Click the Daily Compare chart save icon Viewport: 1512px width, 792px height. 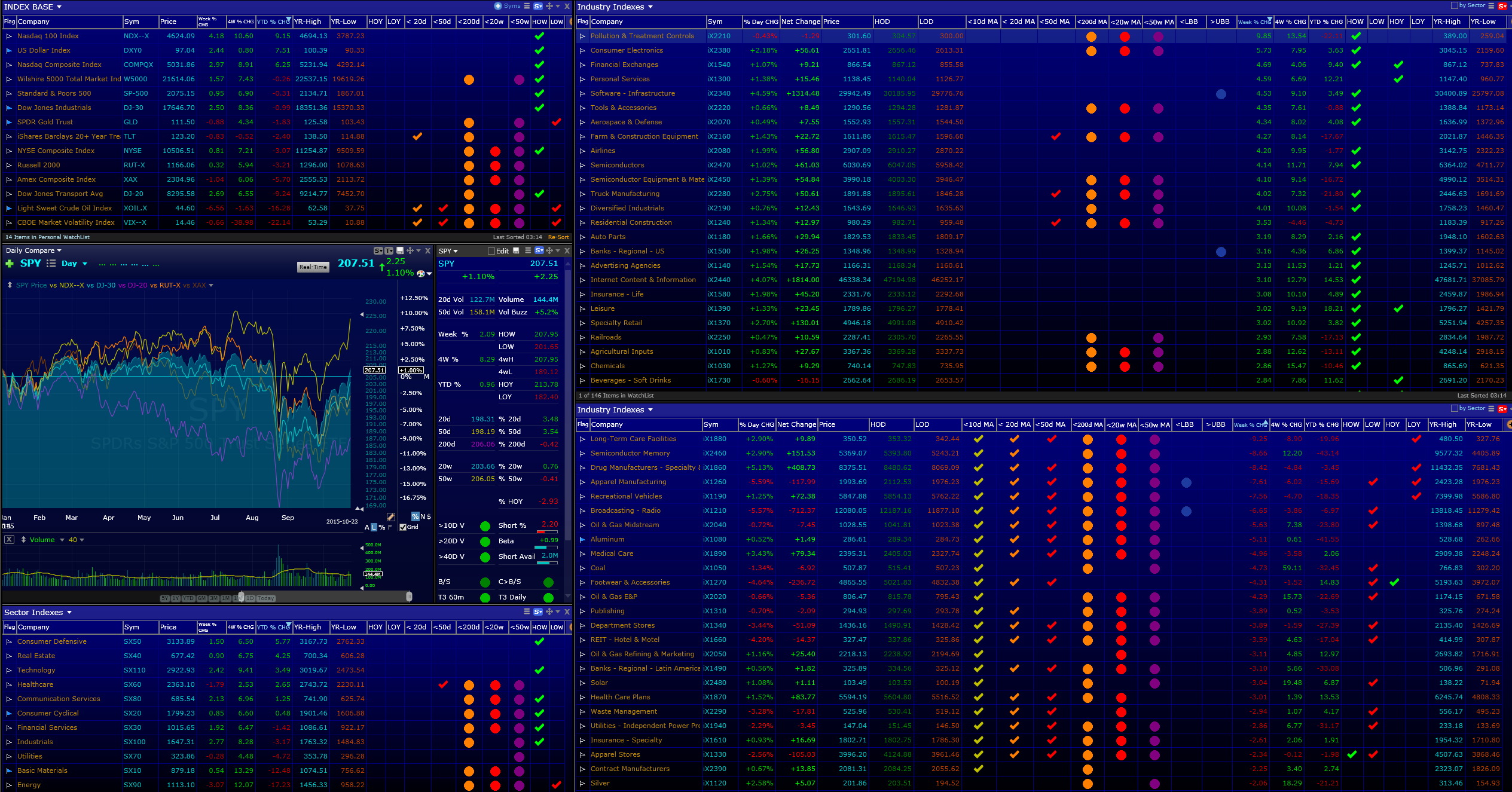(x=400, y=250)
